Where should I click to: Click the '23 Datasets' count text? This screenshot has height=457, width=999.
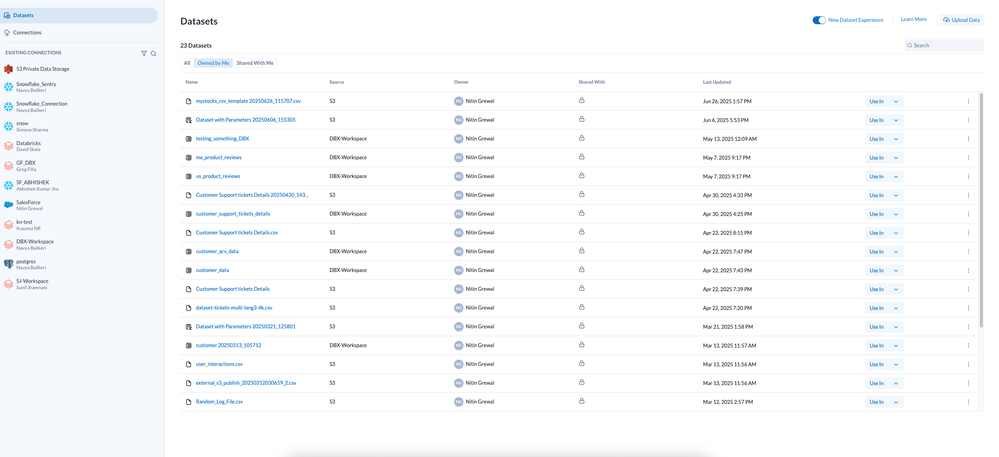point(196,45)
